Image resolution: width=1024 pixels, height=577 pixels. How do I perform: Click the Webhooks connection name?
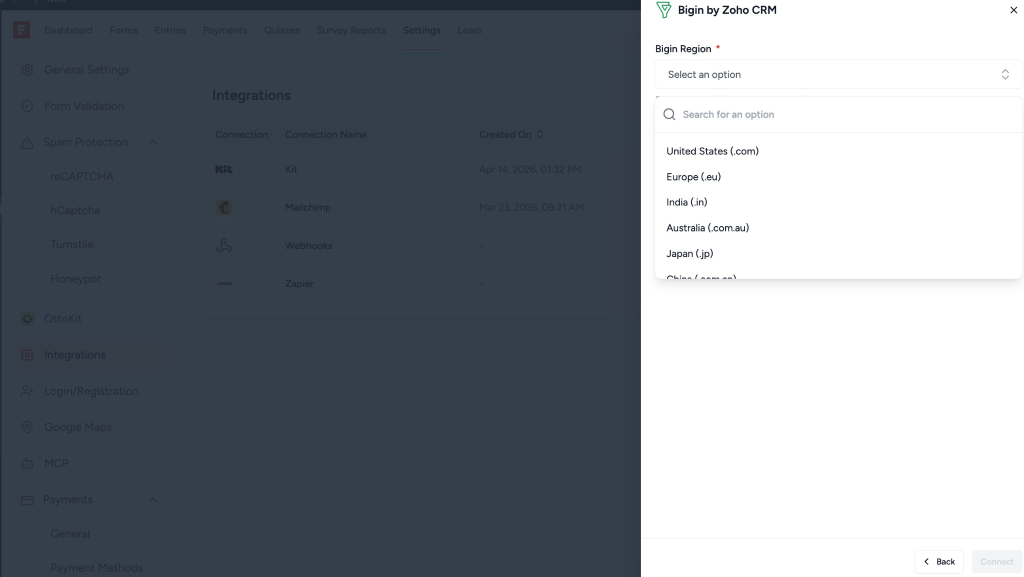(308, 245)
